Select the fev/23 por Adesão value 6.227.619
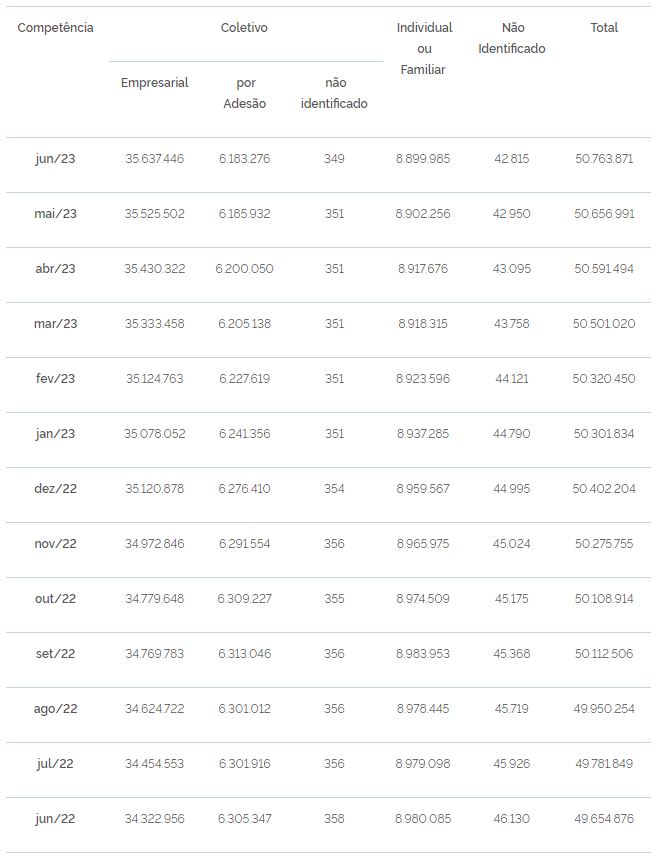This screenshot has width=660, height=858. tap(245, 379)
